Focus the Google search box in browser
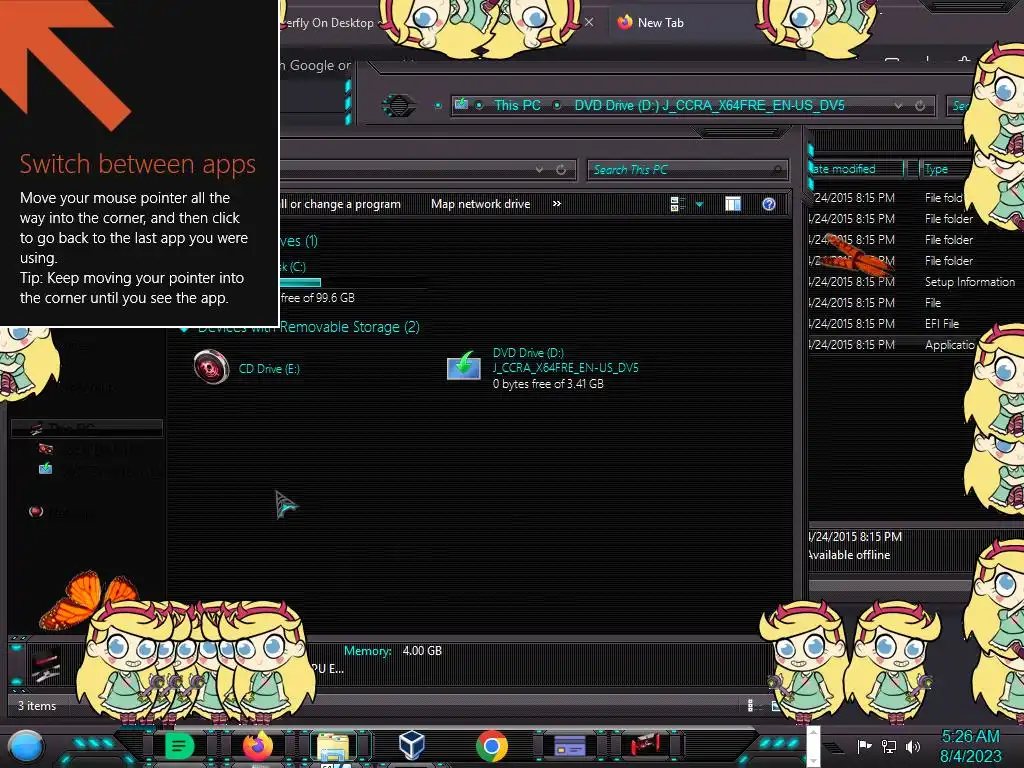The image size is (1024, 768). (316, 65)
